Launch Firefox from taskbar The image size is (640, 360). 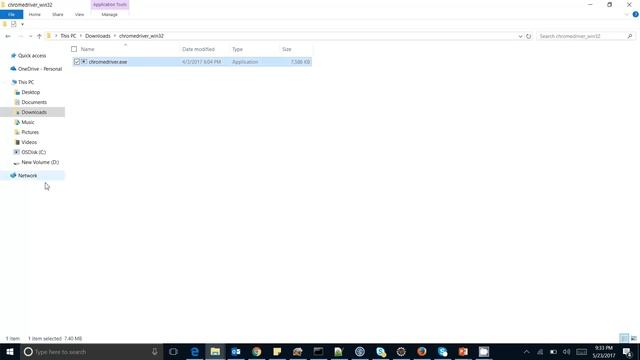[422, 351]
